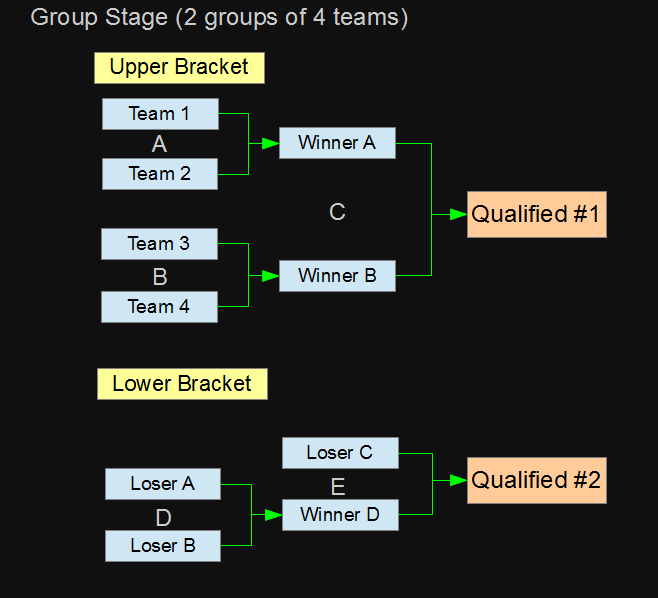This screenshot has height=598, width=658.
Task: Click match label A between teams
Action: click(x=159, y=145)
